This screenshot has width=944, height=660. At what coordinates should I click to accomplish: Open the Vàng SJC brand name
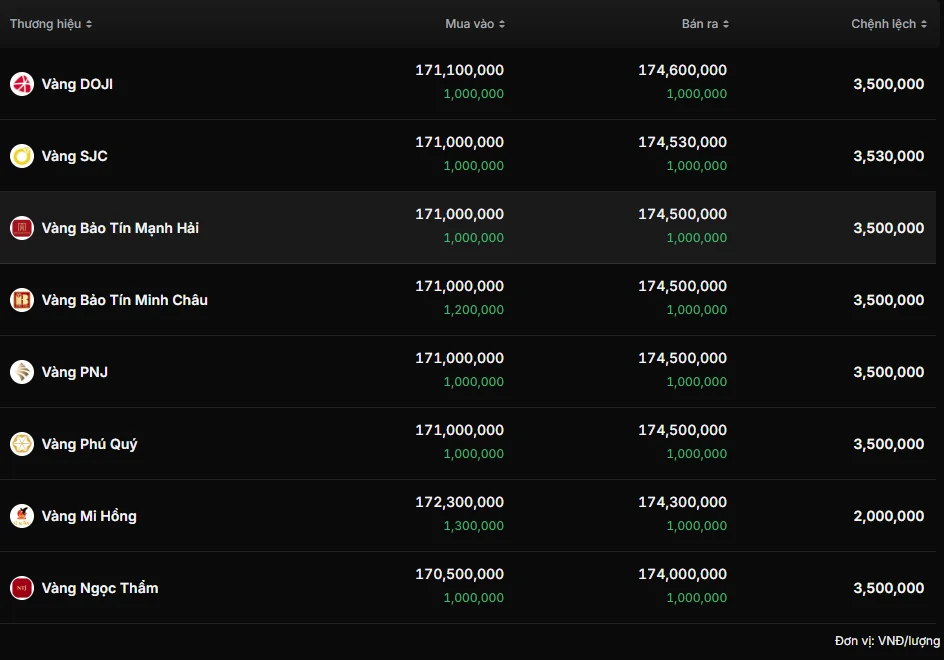[75, 156]
